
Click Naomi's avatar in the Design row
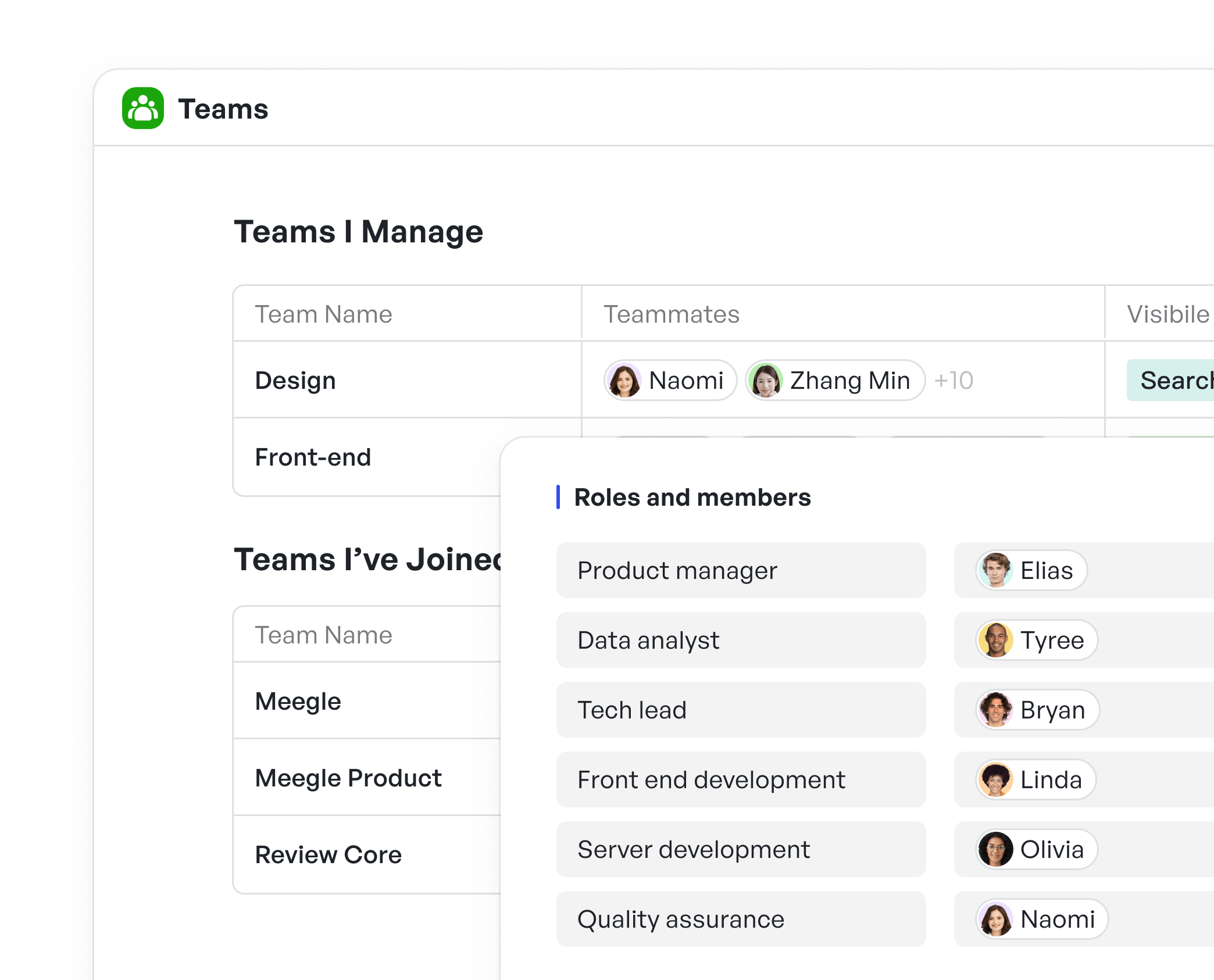(x=624, y=381)
